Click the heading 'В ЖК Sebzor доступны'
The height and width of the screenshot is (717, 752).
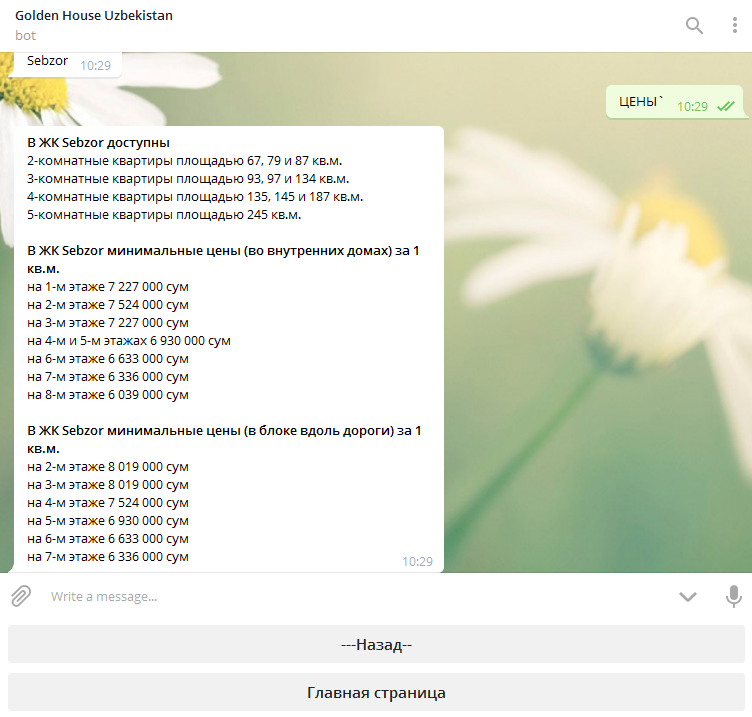[x=98, y=142]
